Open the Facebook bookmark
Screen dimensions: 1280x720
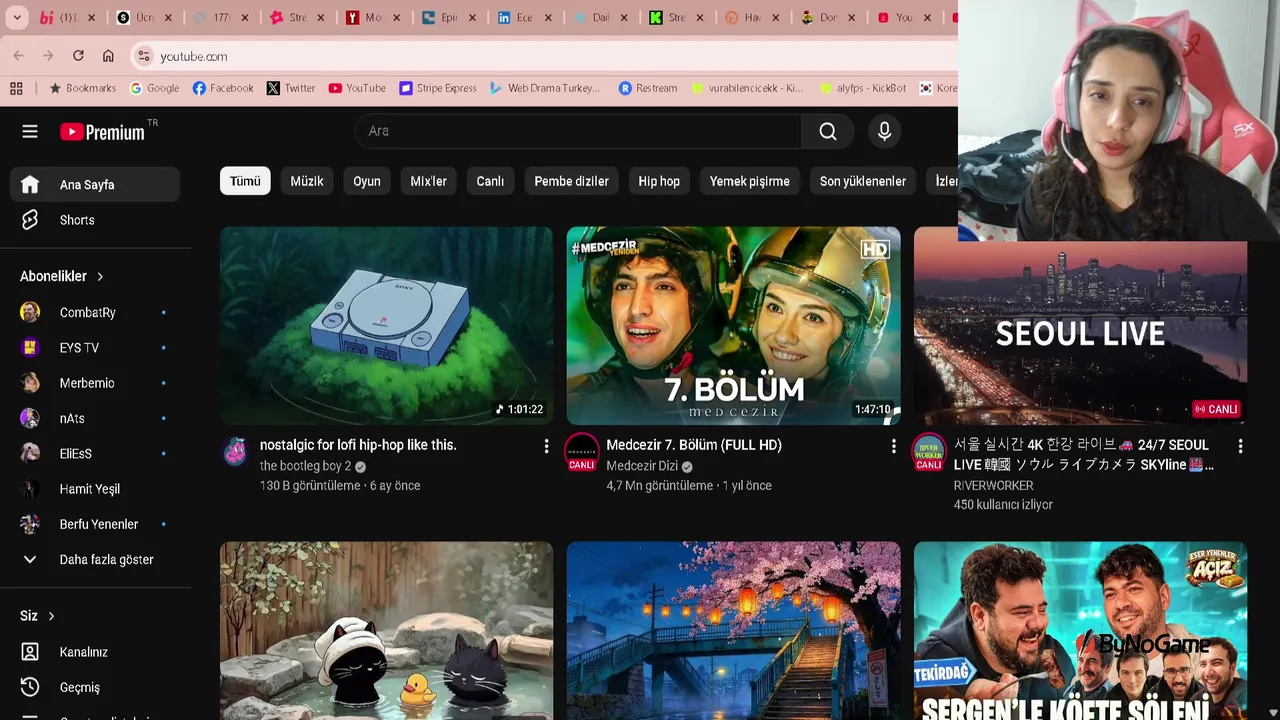pos(223,88)
